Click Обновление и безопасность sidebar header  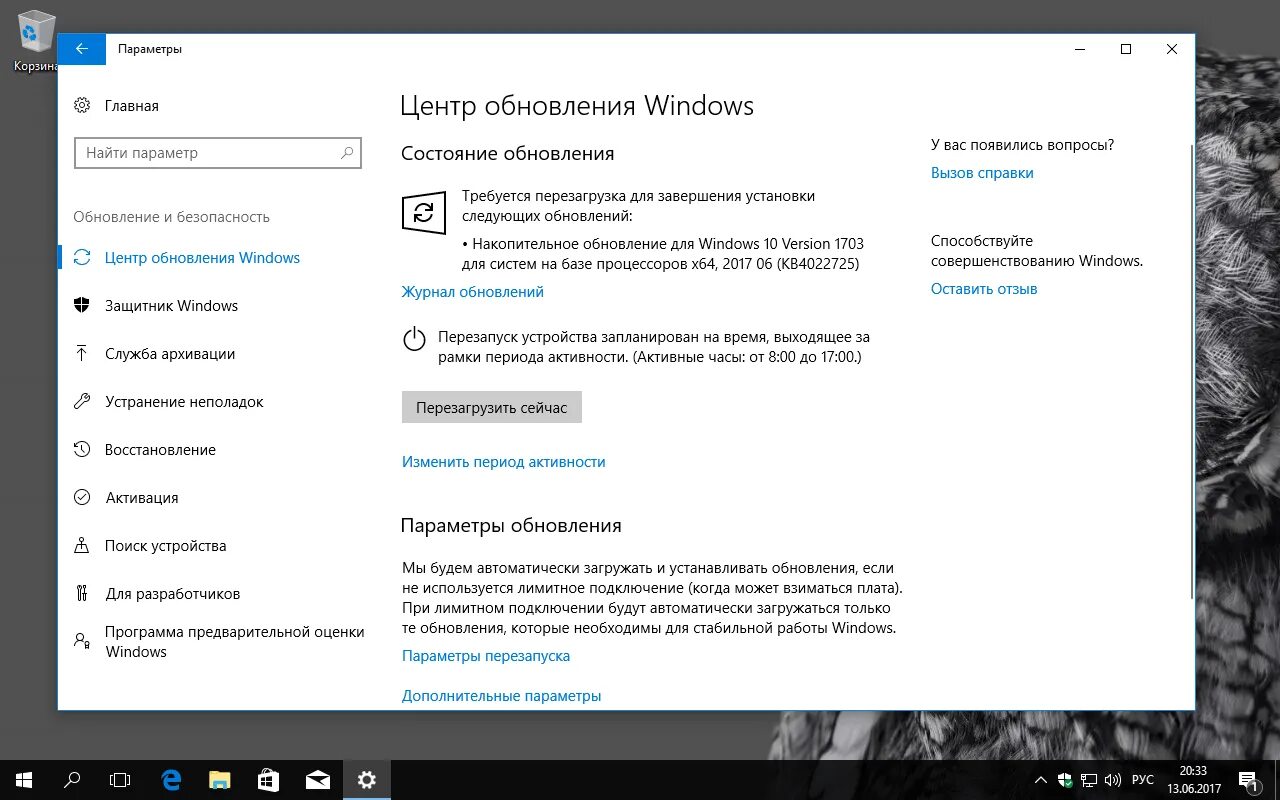(172, 217)
